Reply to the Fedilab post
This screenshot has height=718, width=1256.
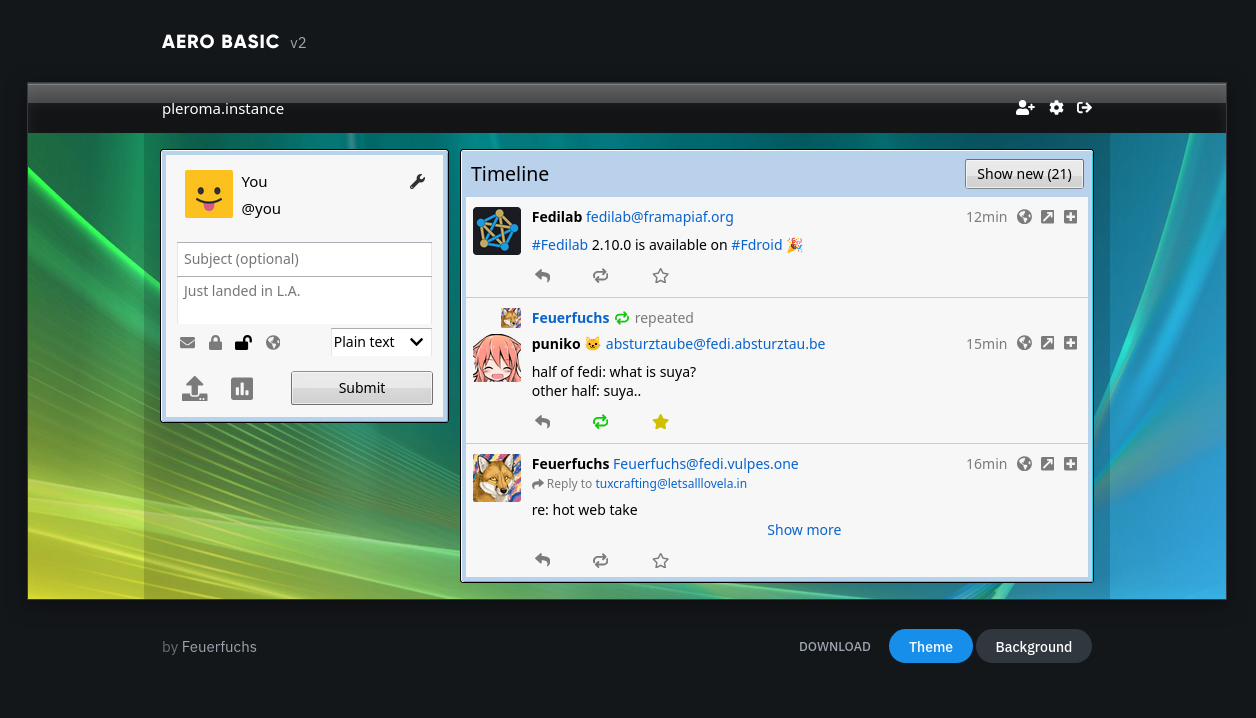[542, 276]
